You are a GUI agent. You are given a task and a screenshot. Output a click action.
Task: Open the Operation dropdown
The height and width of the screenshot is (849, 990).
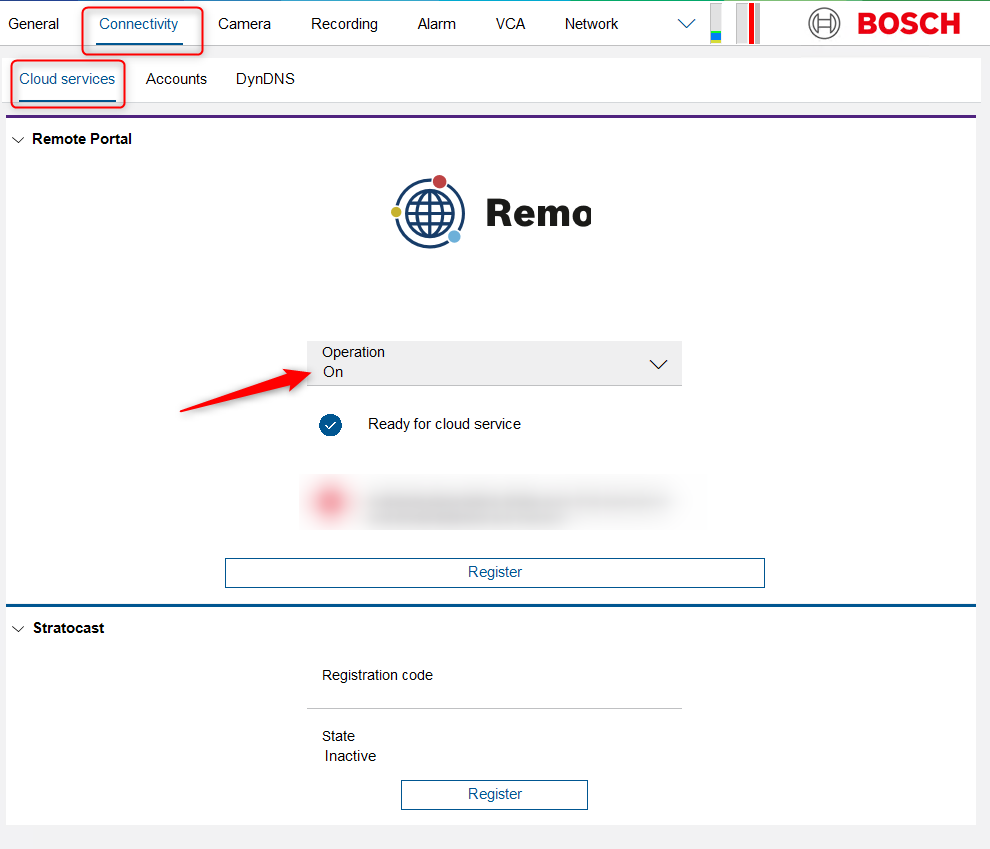coord(494,363)
